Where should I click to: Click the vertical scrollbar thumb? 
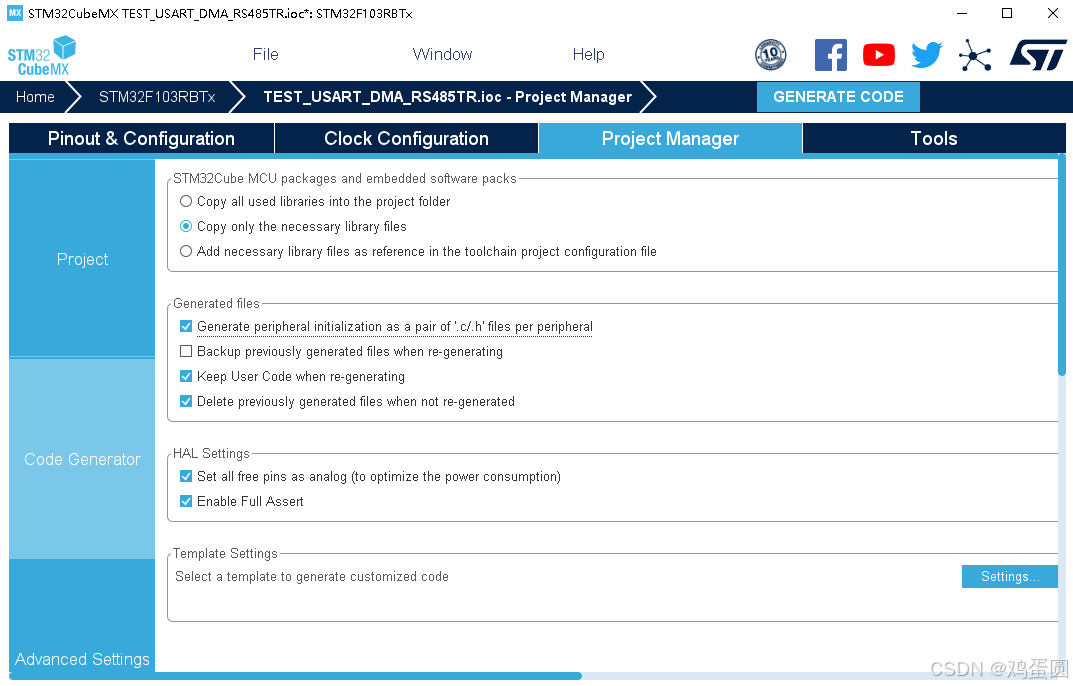click(1062, 265)
